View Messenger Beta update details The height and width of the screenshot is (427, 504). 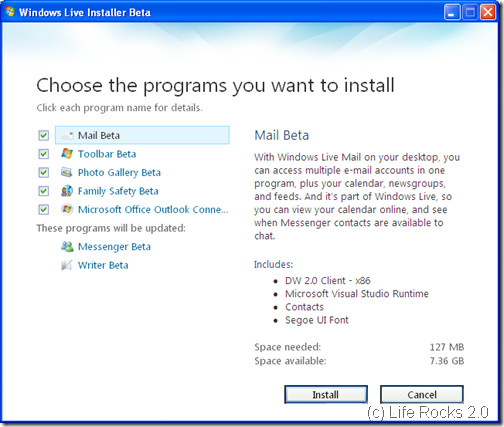[114, 247]
